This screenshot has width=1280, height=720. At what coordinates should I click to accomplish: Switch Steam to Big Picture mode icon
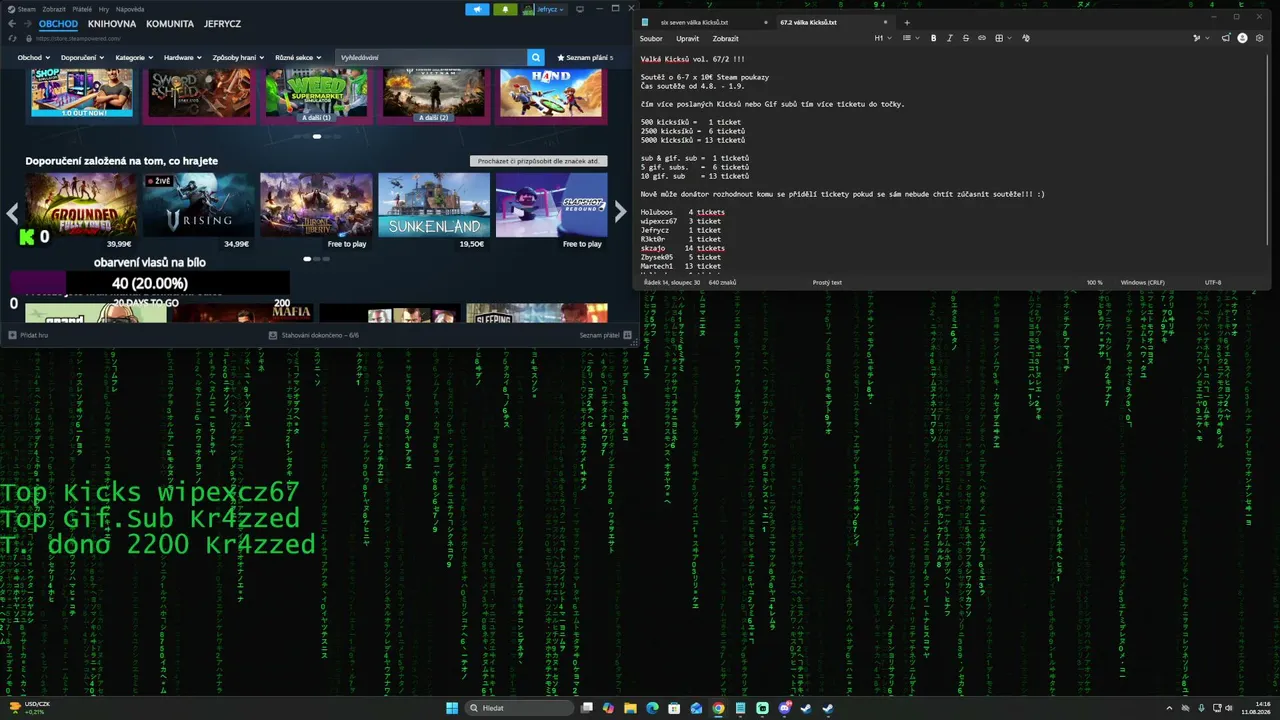tap(579, 9)
